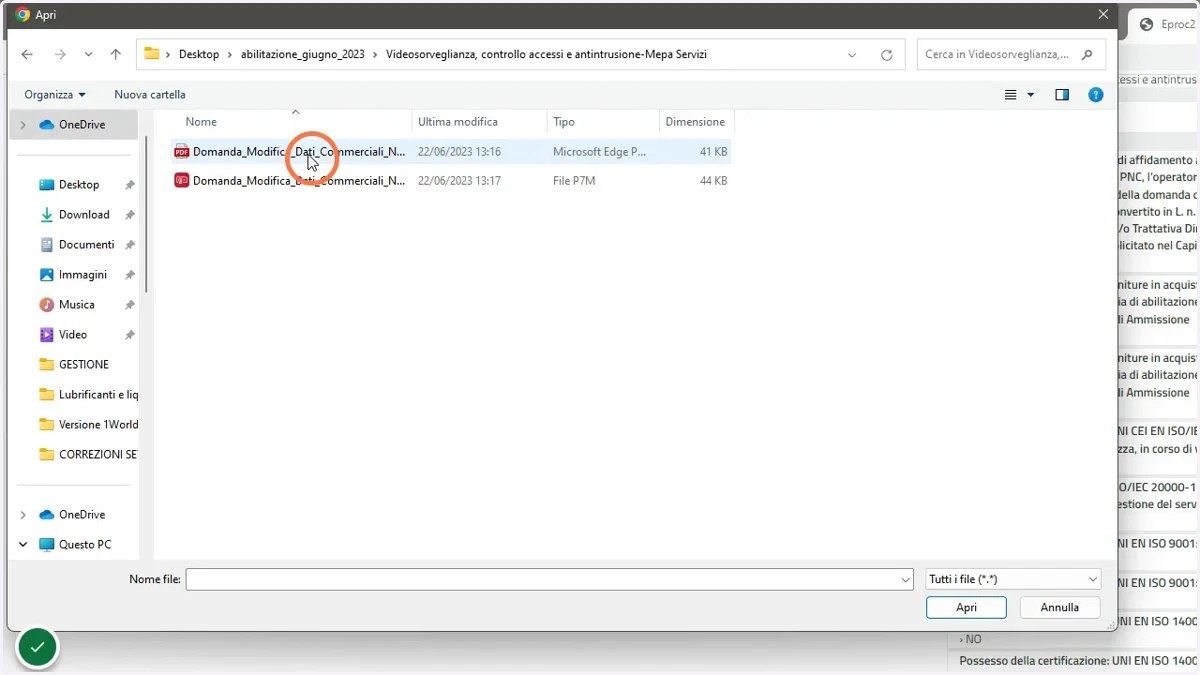Click Videosorveglianza folder segment in the breadcrumb
The image size is (1200, 675).
(546, 55)
